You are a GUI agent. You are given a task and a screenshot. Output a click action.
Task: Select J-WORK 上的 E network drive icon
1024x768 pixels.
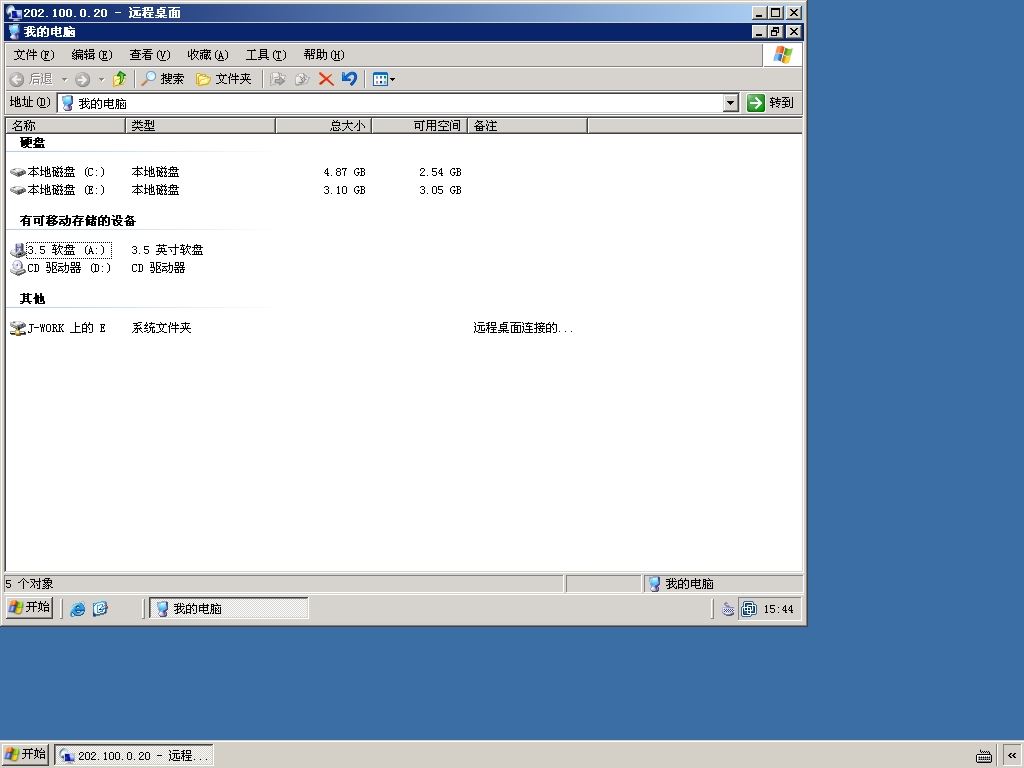[x=18, y=328]
